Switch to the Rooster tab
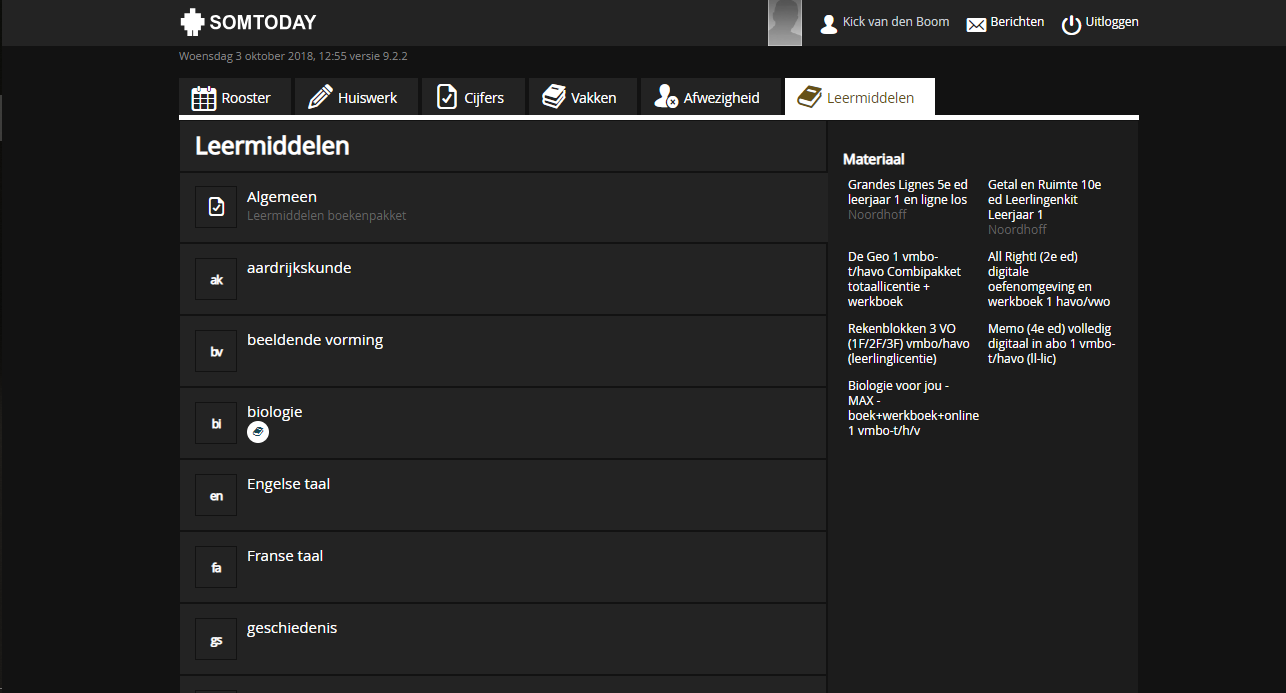The height and width of the screenshot is (693, 1286). pyautogui.click(x=236, y=97)
